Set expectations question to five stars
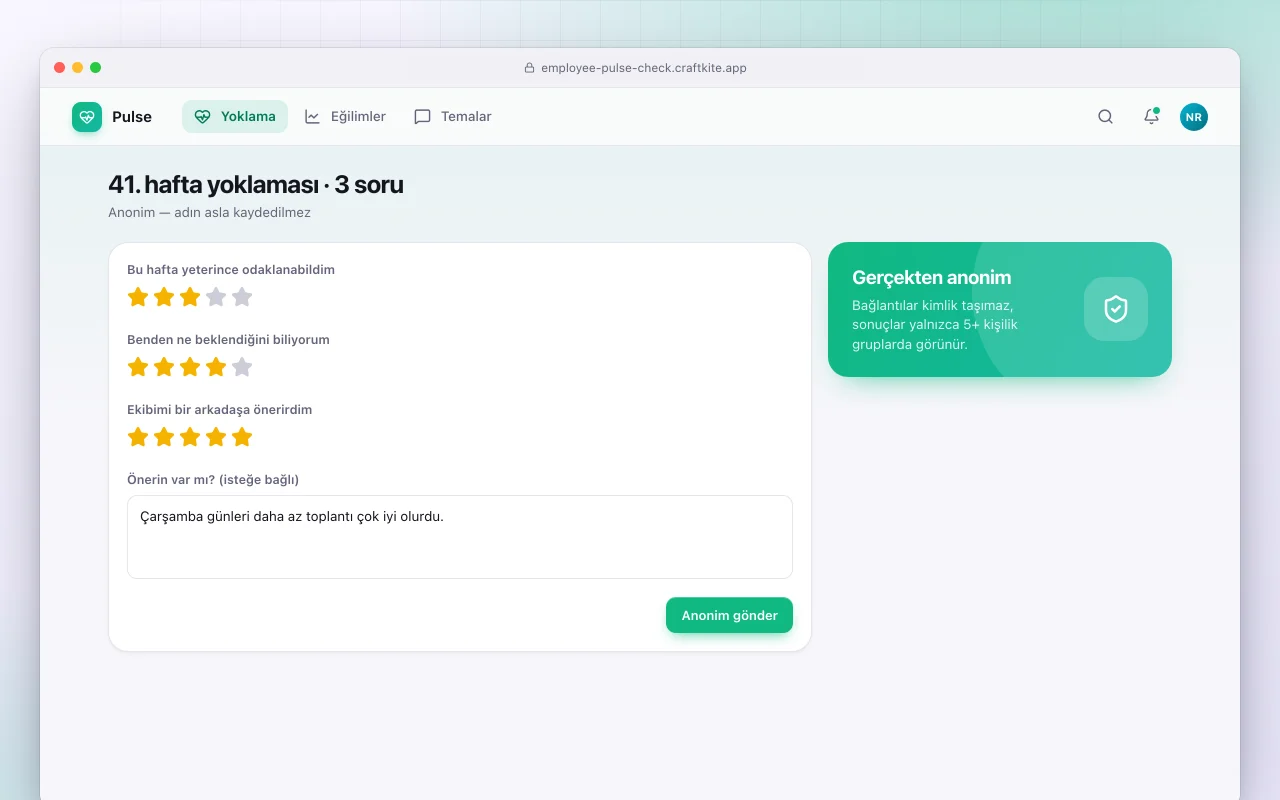 pyautogui.click(x=242, y=367)
